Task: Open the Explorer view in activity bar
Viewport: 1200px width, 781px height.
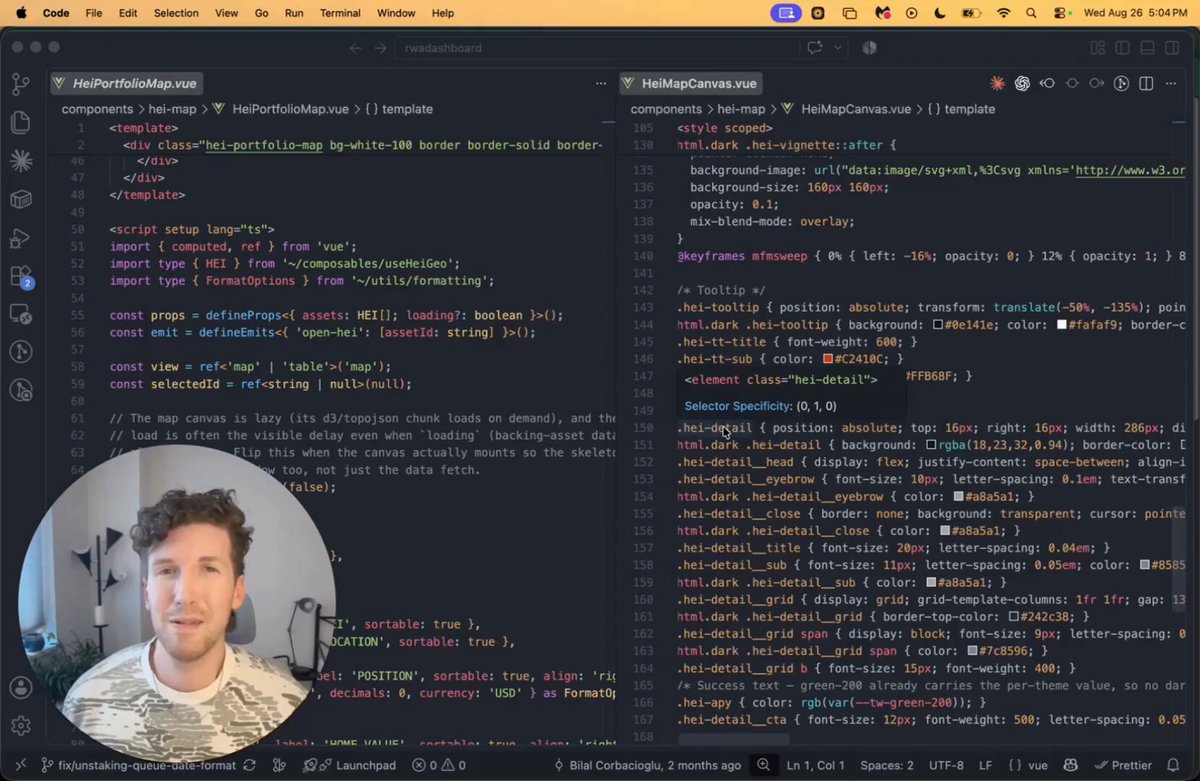Action: (x=20, y=122)
